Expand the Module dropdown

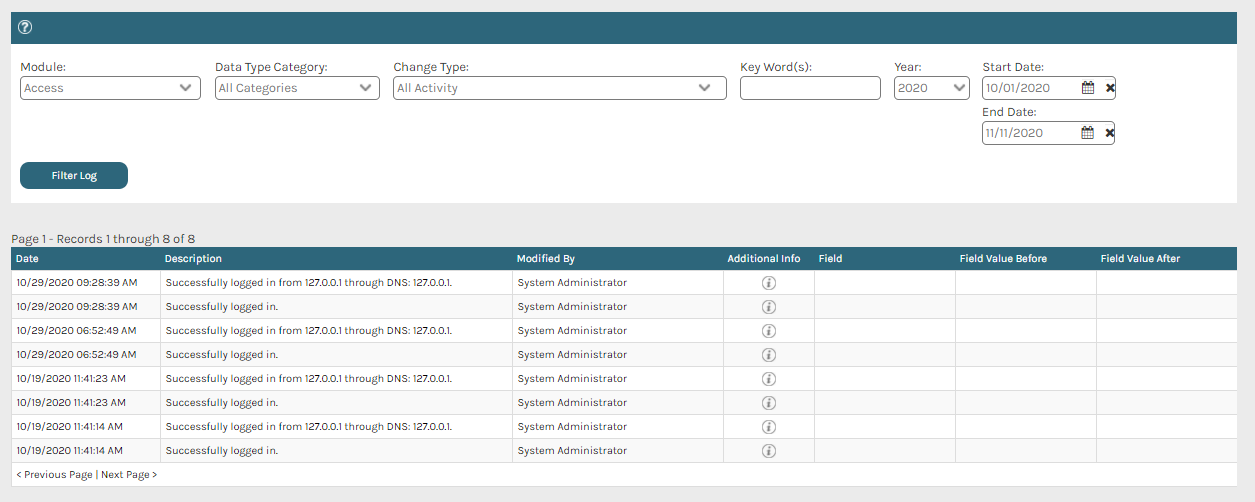tap(110, 88)
